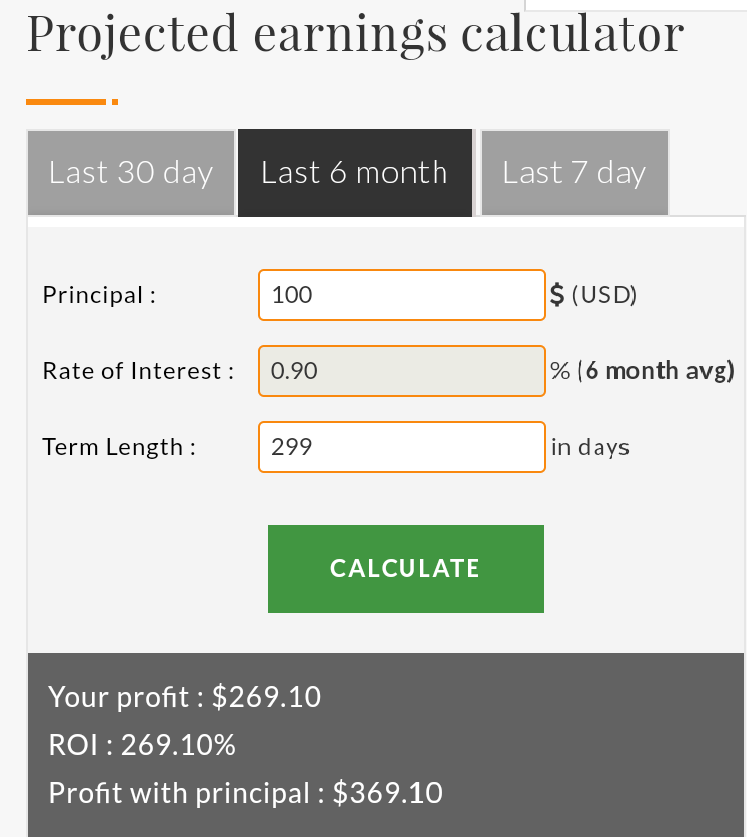This screenshot has height=837, width=747.
Task: Click the Principal label text
Action: coord(99,295)
